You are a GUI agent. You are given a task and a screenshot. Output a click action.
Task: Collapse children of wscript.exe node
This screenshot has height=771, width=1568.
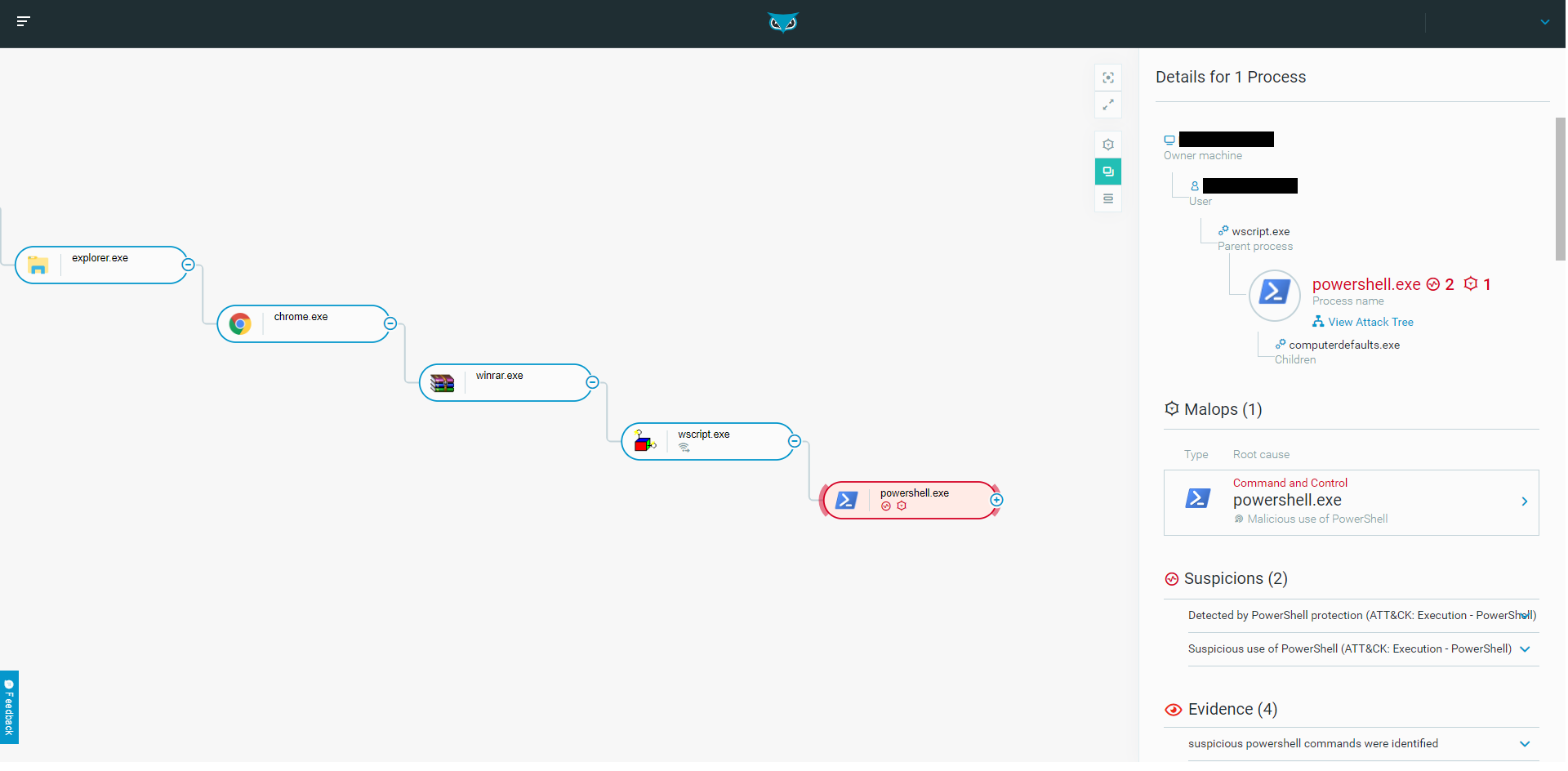pos(794,441)
